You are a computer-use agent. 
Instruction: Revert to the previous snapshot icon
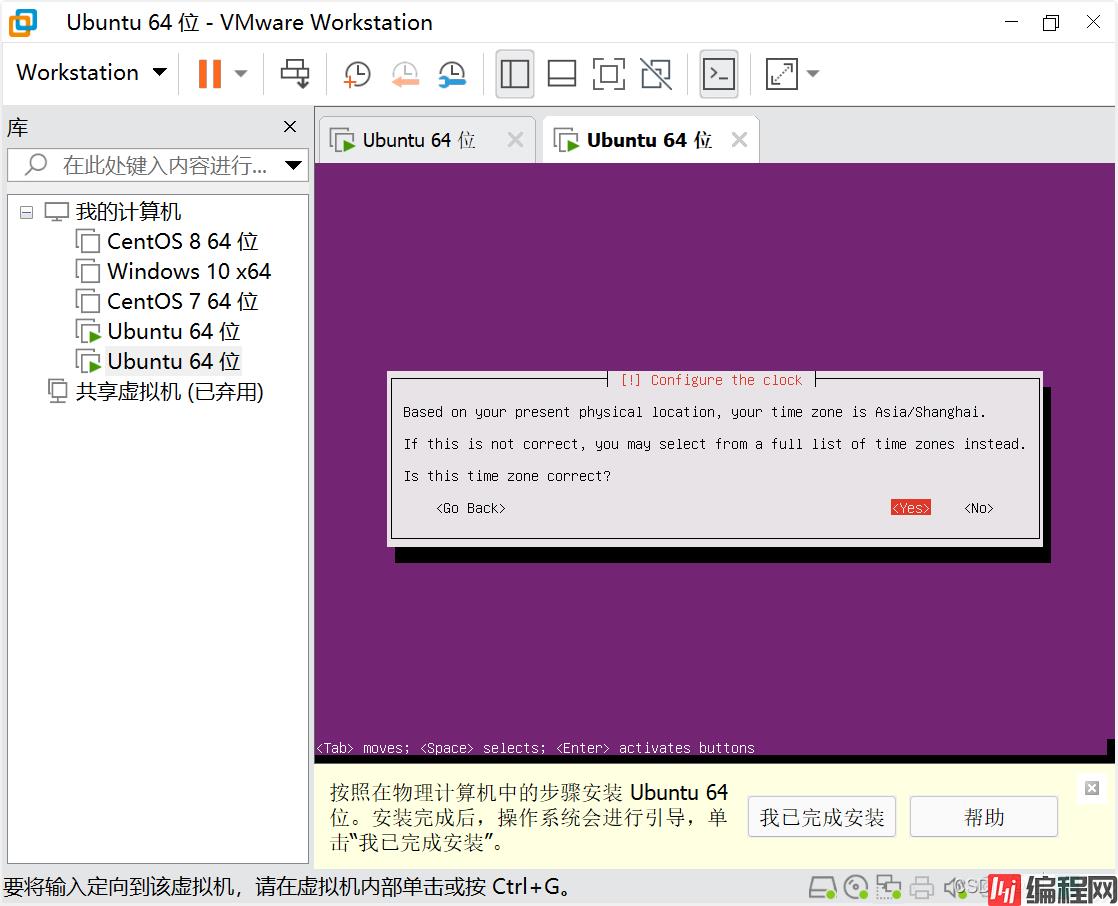point(404,73)
